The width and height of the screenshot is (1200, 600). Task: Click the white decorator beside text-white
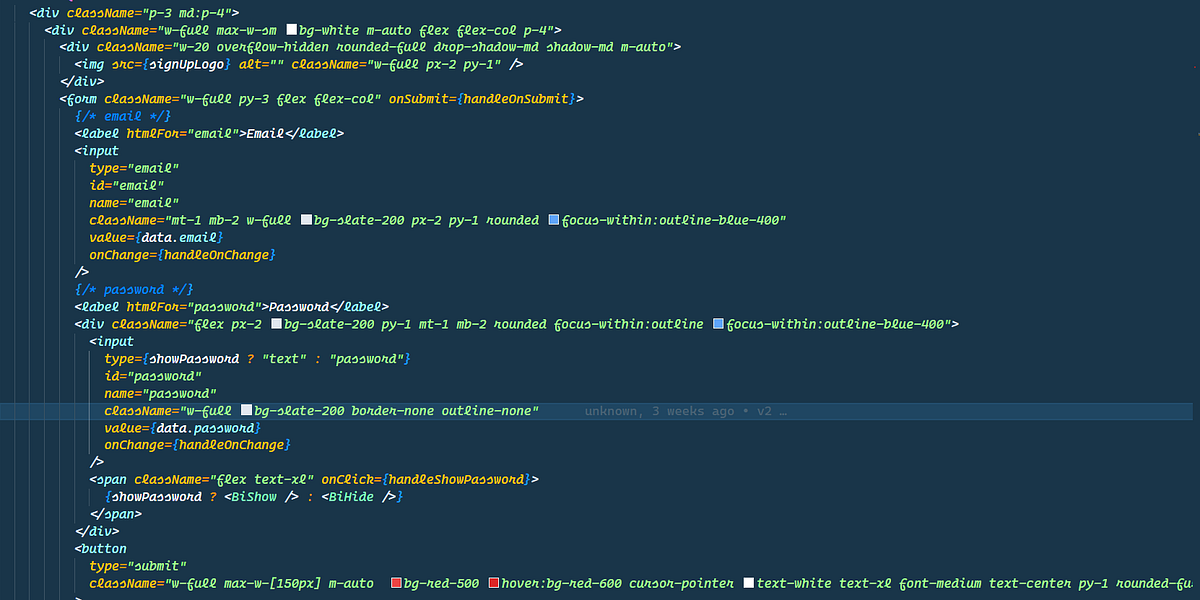(748, 583)
